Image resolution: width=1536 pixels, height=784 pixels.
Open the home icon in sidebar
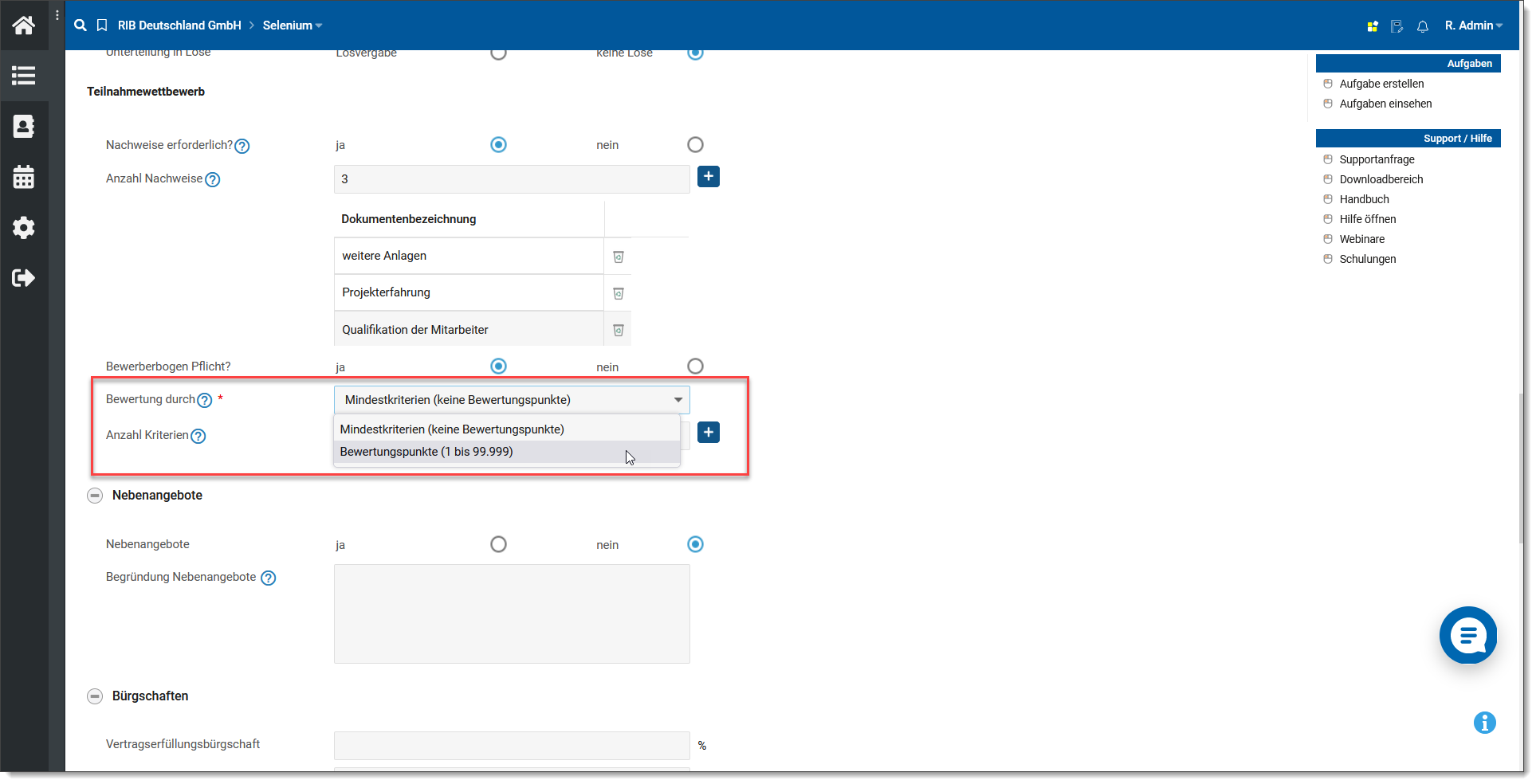point(24,25)
